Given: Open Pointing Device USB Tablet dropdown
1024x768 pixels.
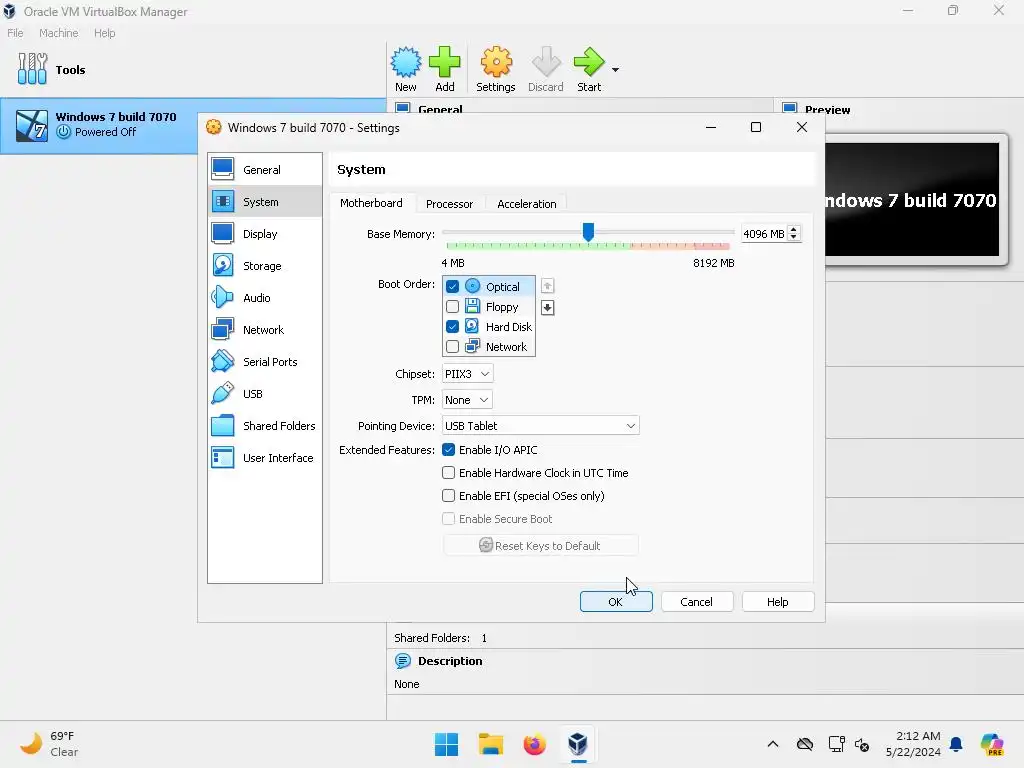Looking at the screenshot, I should click(x=541, y=426).
